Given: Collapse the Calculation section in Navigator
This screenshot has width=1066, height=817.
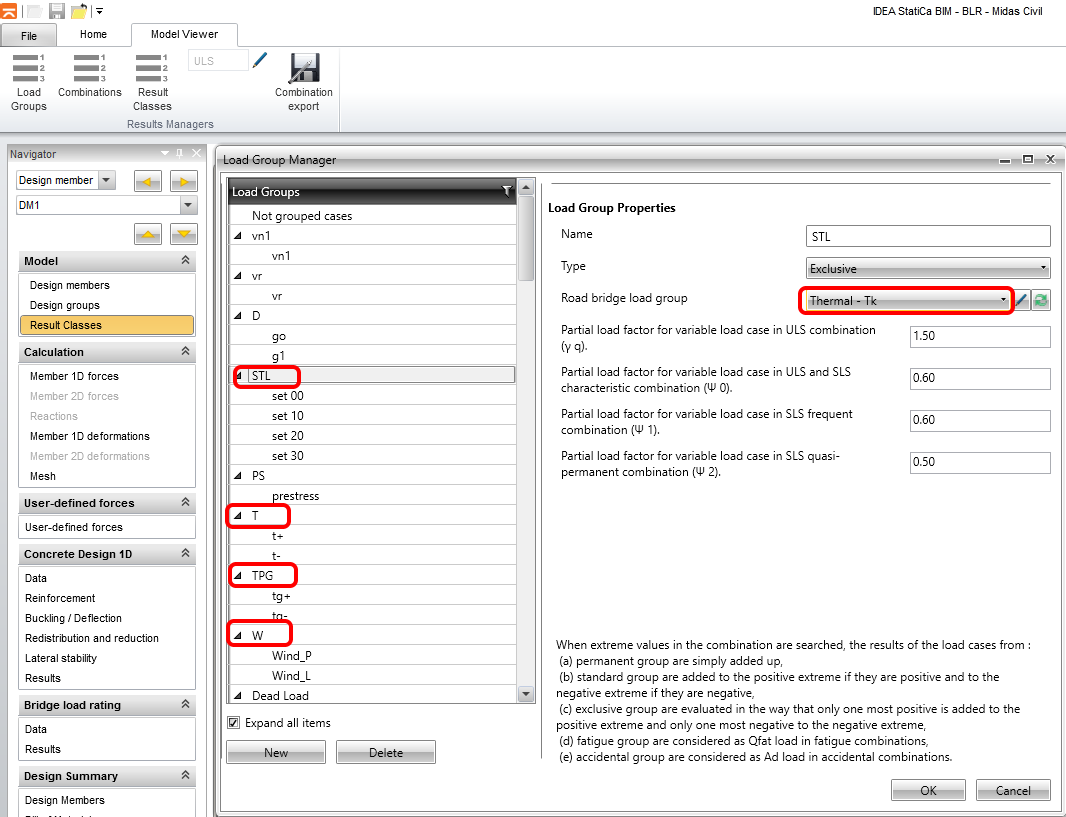Looking at the screenshot, I should point(185,352).
